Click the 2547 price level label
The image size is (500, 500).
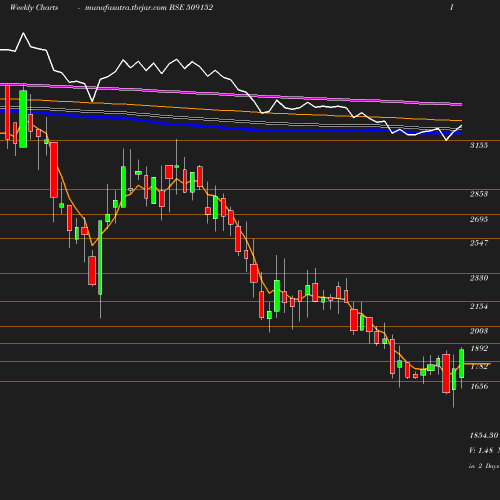tap(479, 243)
